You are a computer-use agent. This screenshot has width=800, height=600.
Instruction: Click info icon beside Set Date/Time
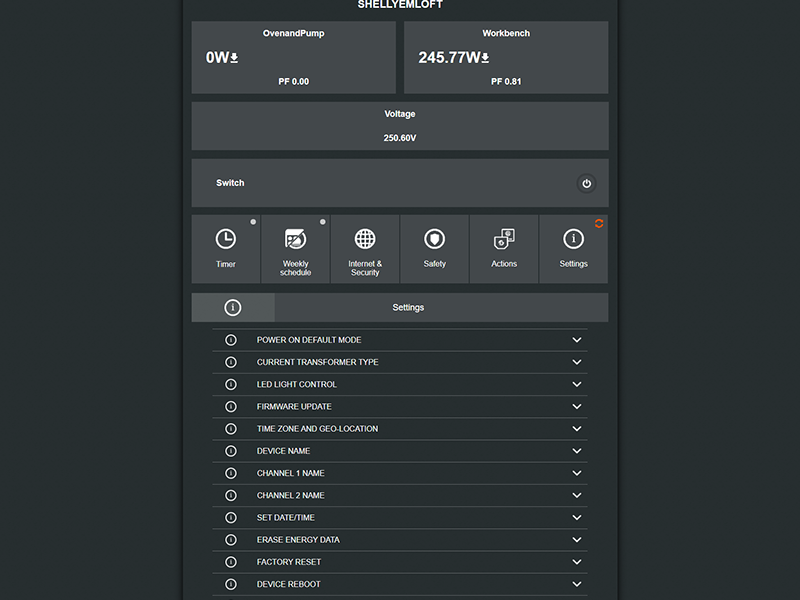231,517
